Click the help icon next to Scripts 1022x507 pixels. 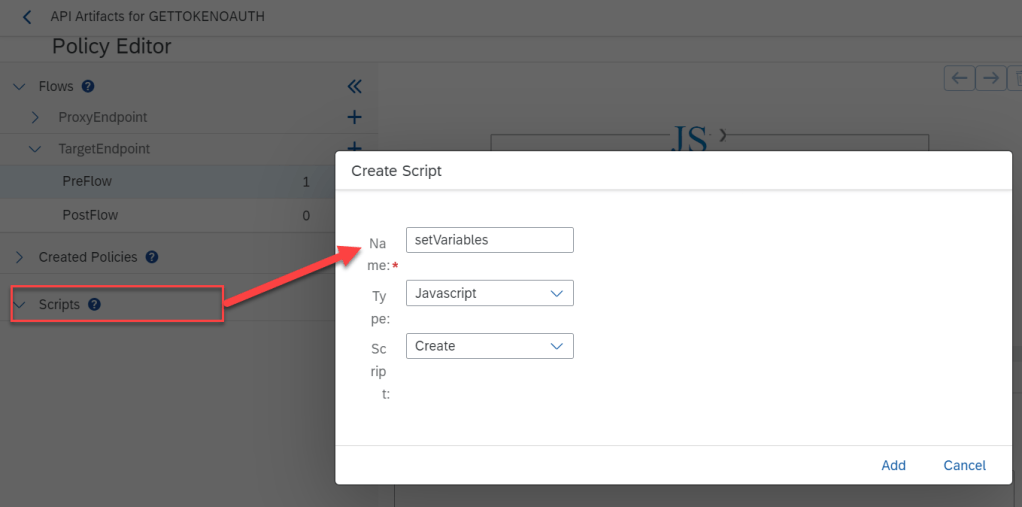point(94,304)
